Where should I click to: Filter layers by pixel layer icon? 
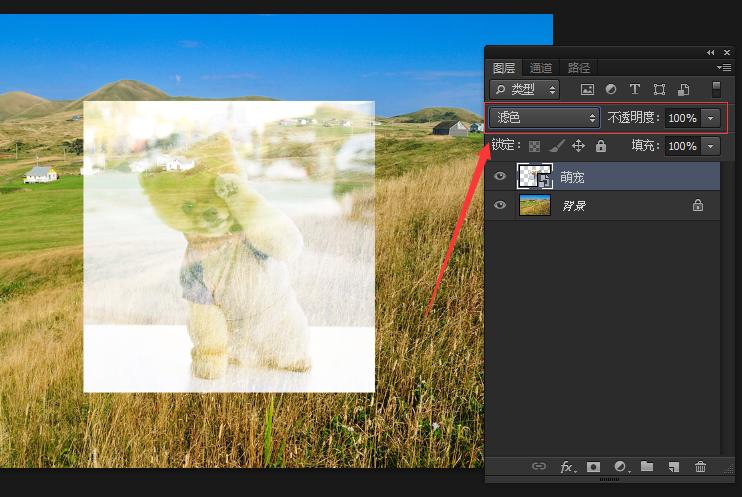pyautogui.click(x=587, y=89)
